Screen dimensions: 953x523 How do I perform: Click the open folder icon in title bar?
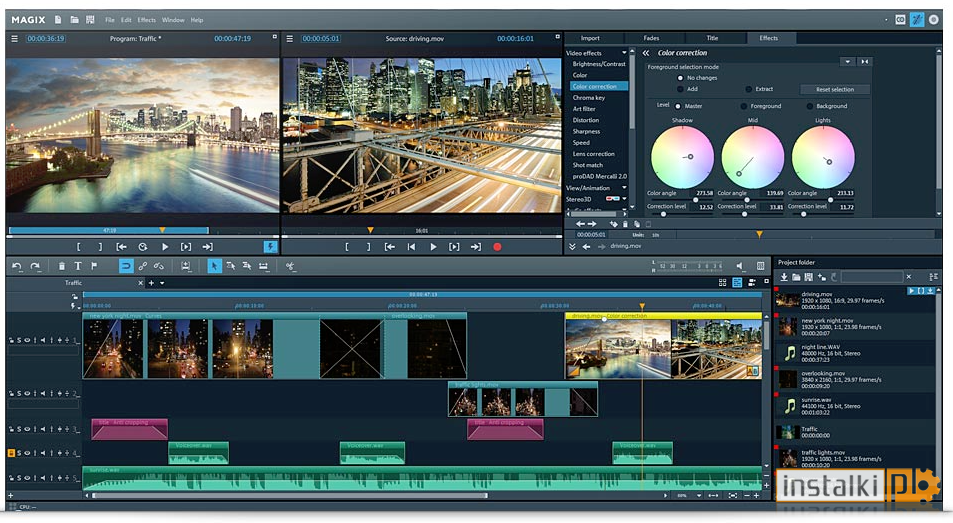[x=74, y=19]
